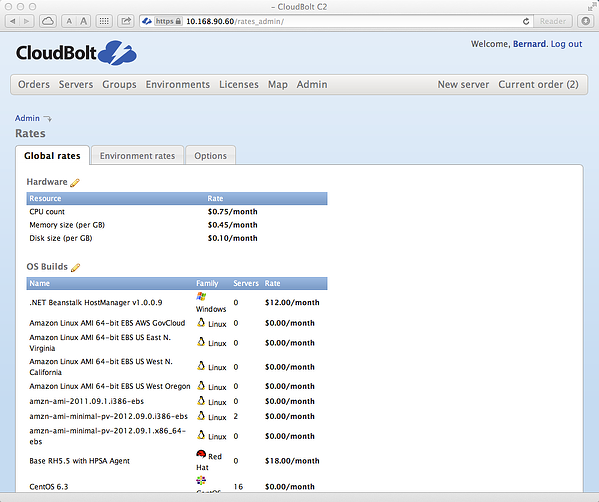Edit OS Builds rates via pencil icon
Screen dimensions: 599x502
[76, 267]
